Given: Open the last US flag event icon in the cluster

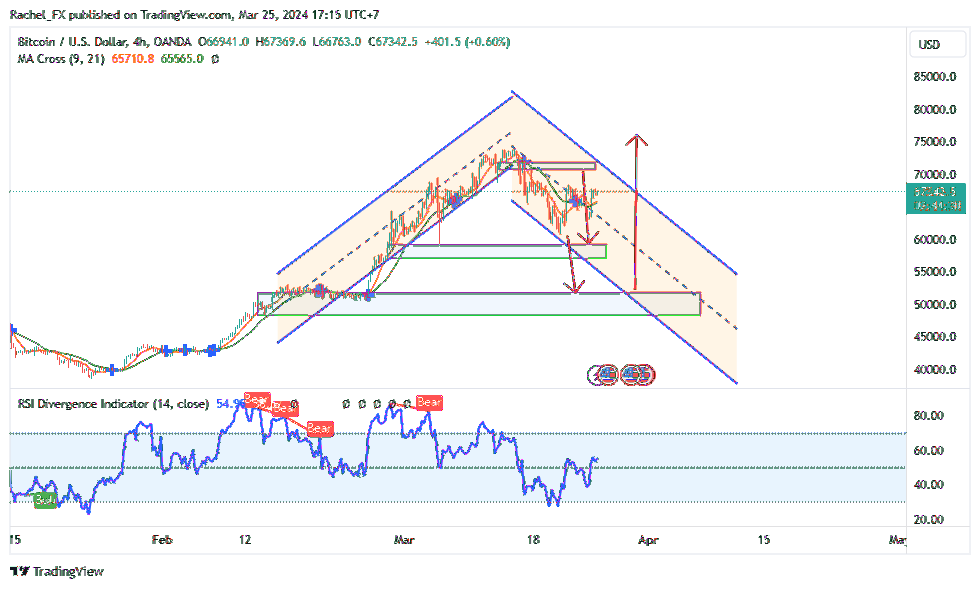Looking at the screenshot, I should [x=646, y=375].
